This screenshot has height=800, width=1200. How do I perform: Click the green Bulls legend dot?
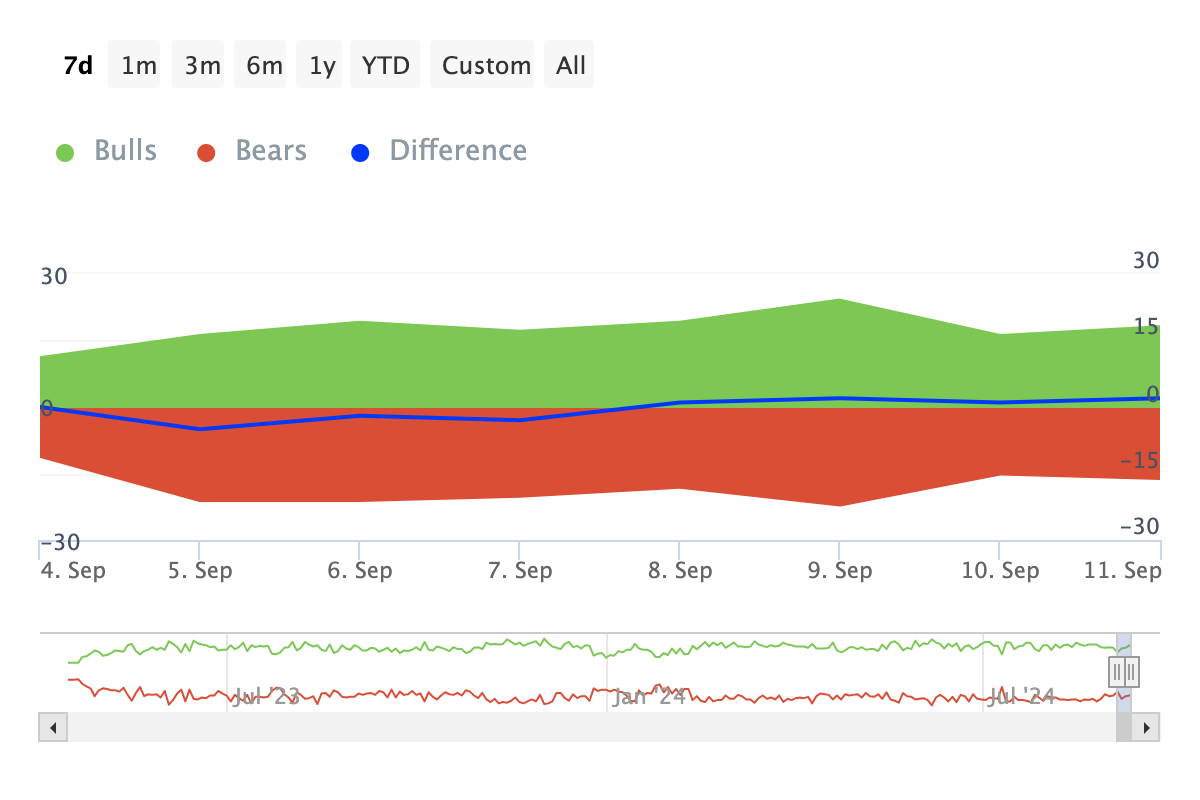pyautogui.click(x=64, y=150)
